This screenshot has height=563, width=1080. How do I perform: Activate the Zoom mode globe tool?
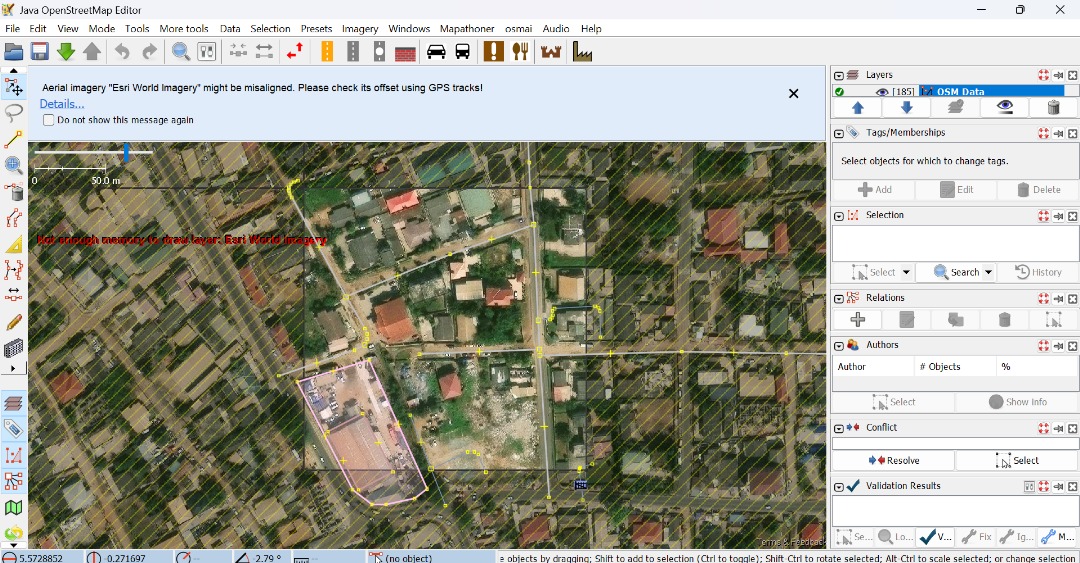(x=13, y=165)
